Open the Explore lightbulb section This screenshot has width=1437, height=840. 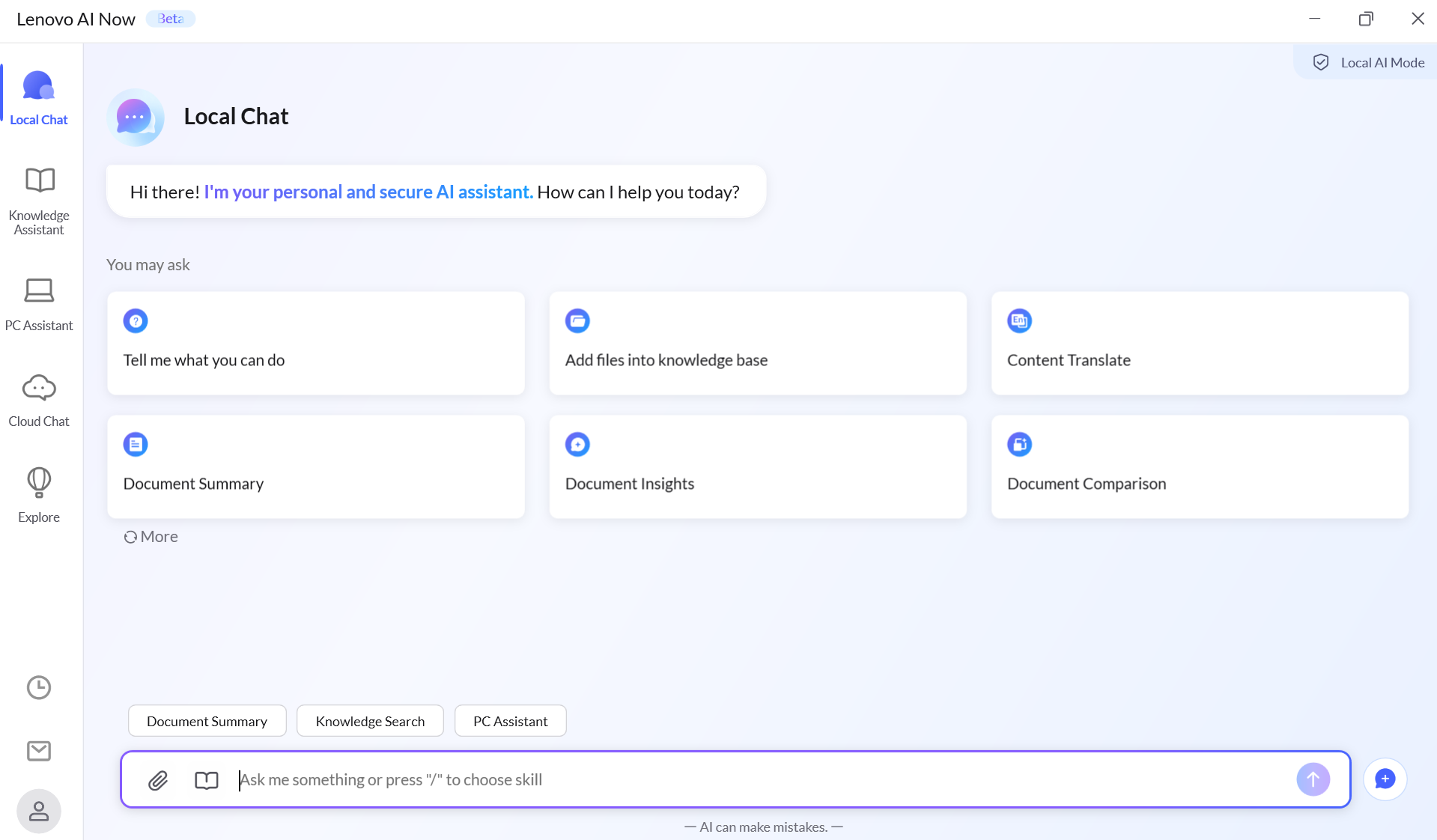(39, 495)
